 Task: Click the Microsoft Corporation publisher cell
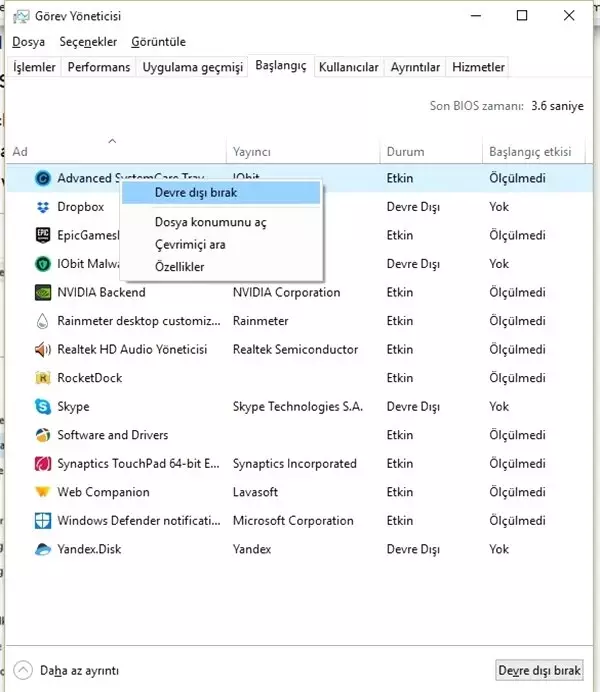click(x=293, y=521)
